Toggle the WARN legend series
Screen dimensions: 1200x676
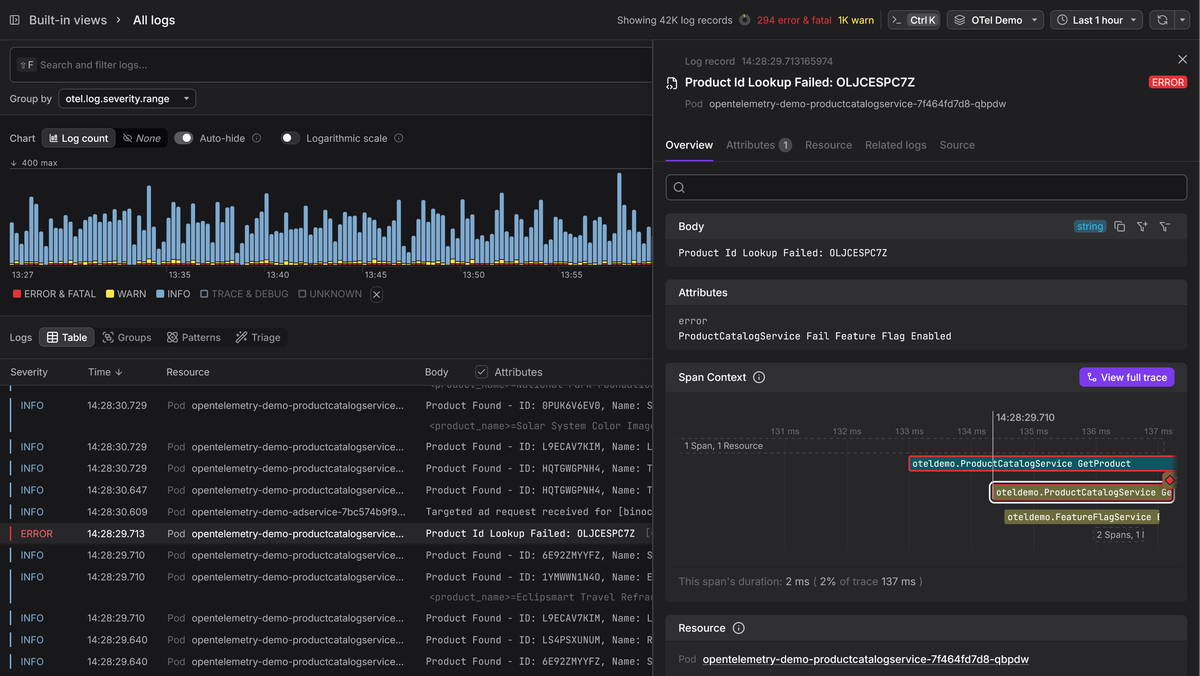pos(125,294)
